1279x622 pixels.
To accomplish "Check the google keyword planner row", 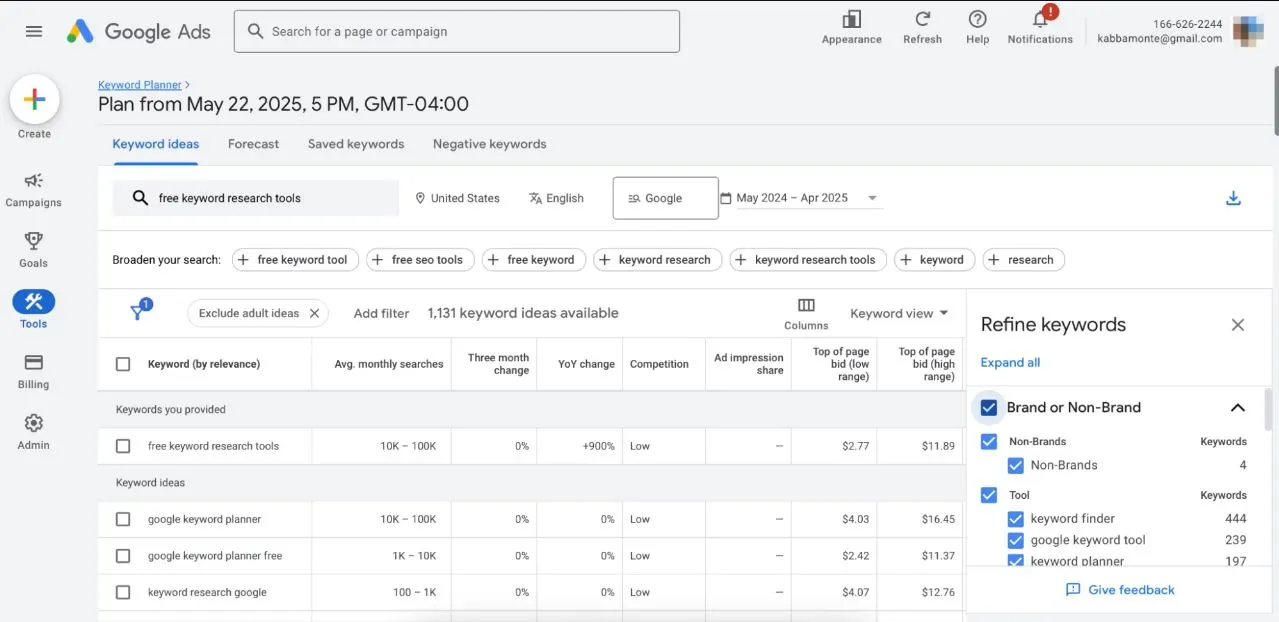I will (123, 519).
